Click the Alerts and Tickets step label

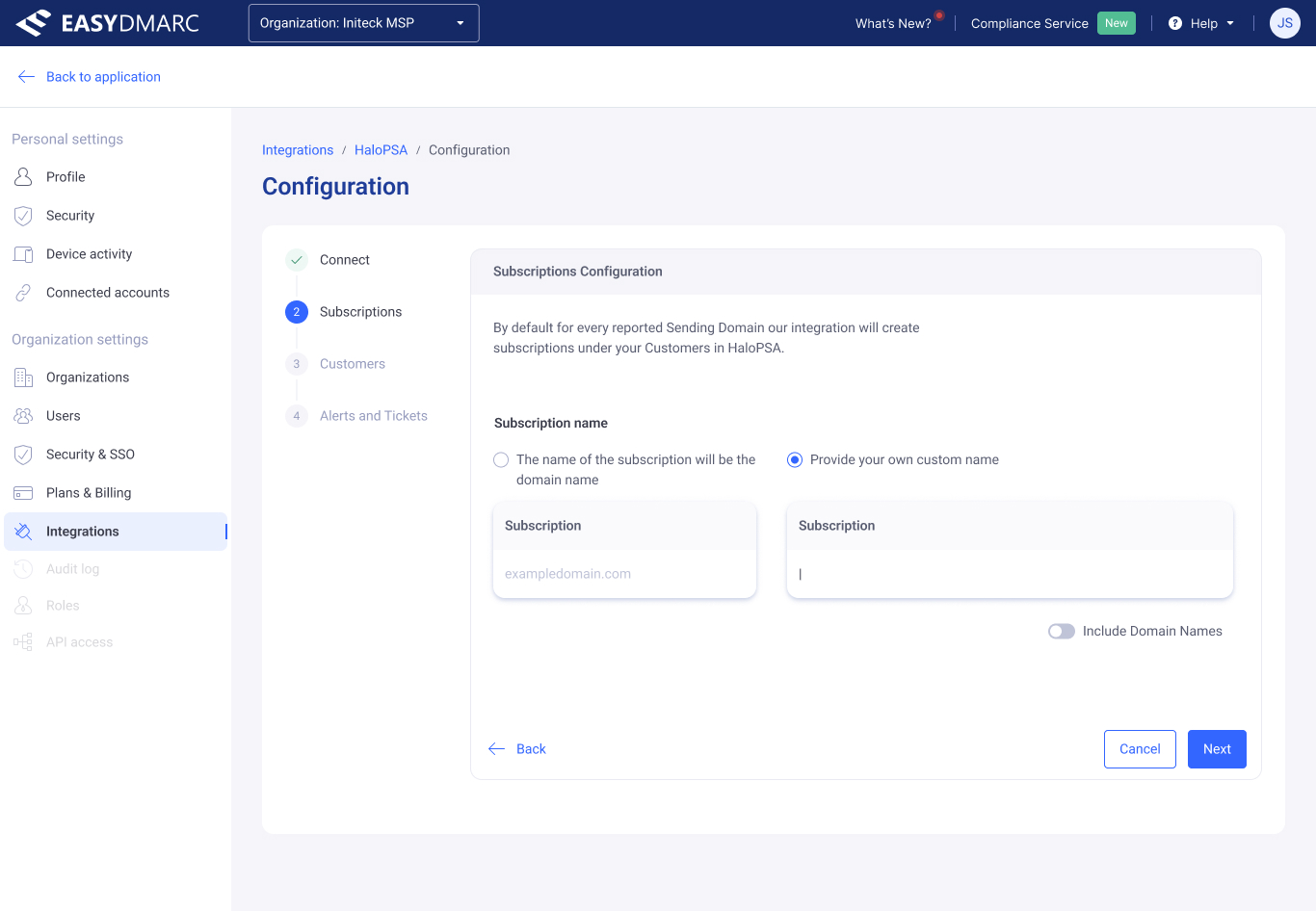click(x=374, y=416)
